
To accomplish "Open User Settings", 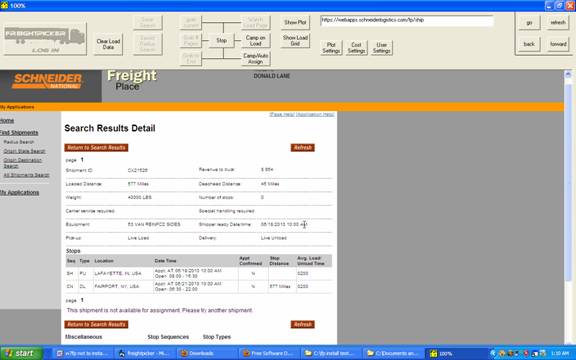I will tap(381, 48).
